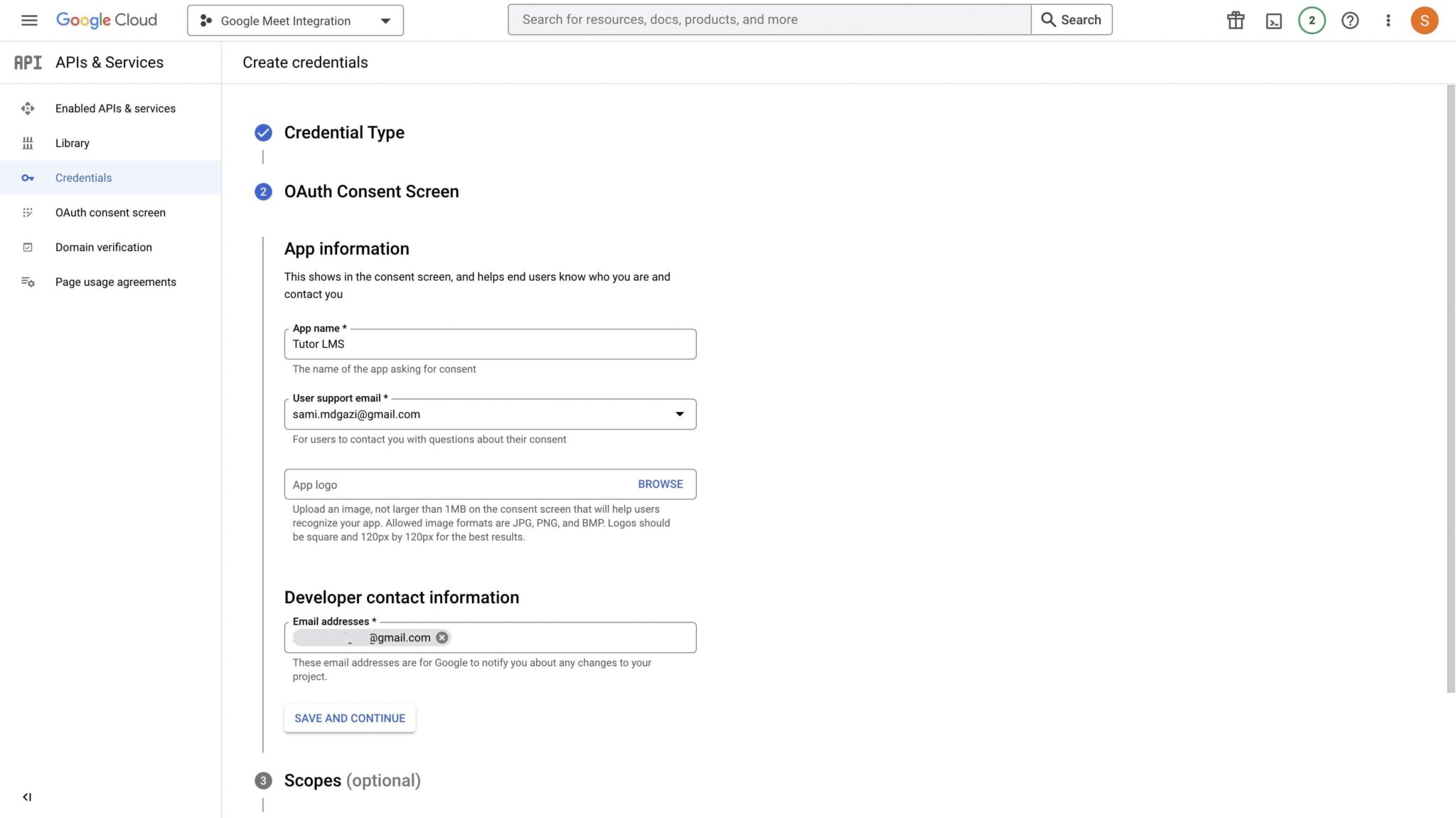
Task: Open the User support email dropdown
Action: coord(680,413)
